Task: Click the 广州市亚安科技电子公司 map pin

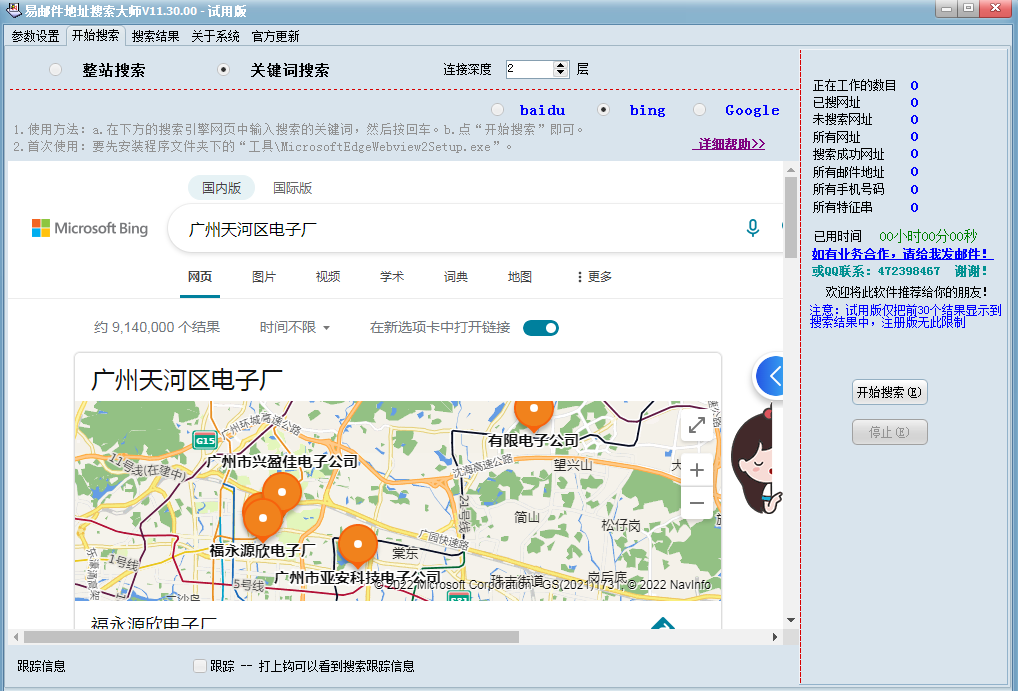Action: coord(357,545)
